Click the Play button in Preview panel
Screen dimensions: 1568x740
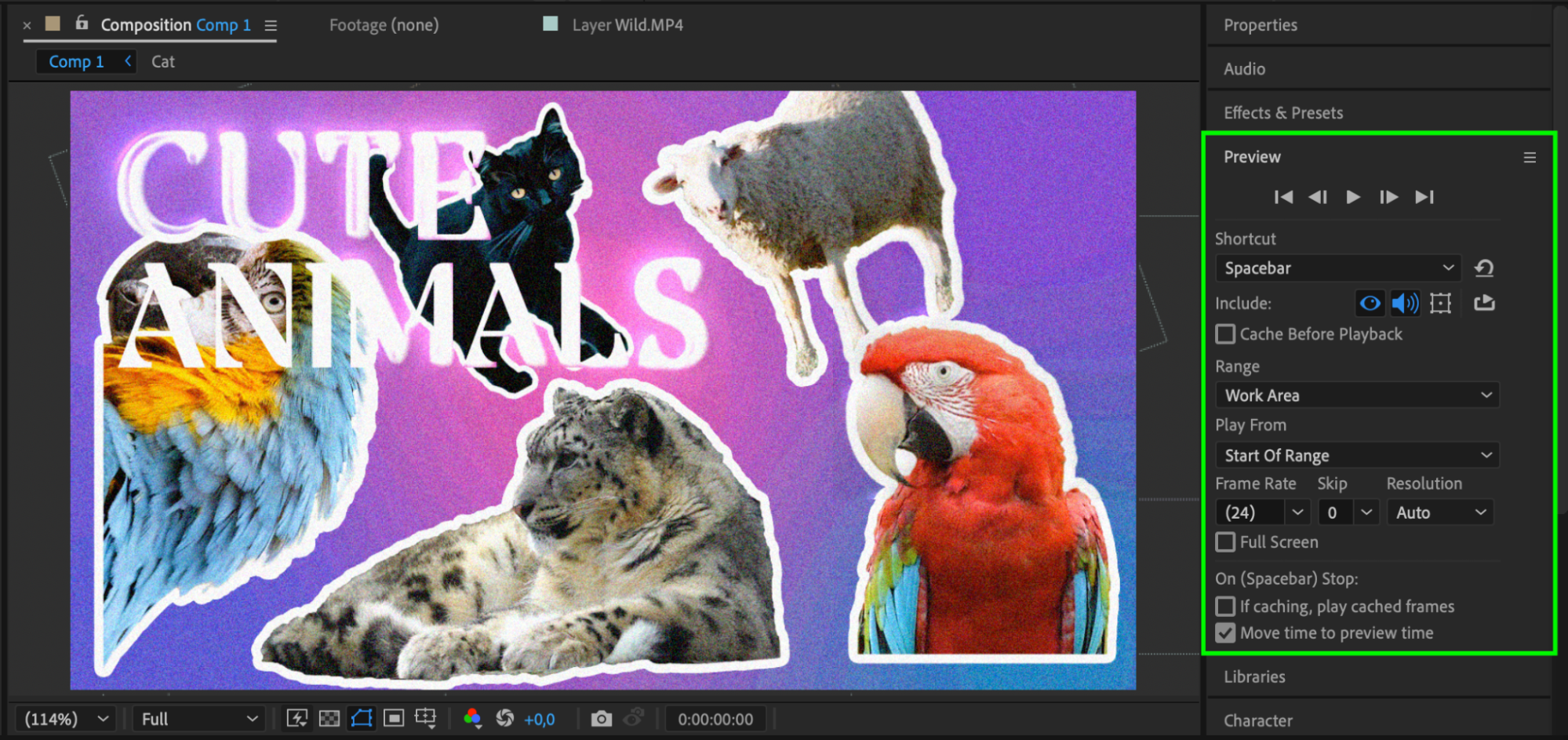1353,197
